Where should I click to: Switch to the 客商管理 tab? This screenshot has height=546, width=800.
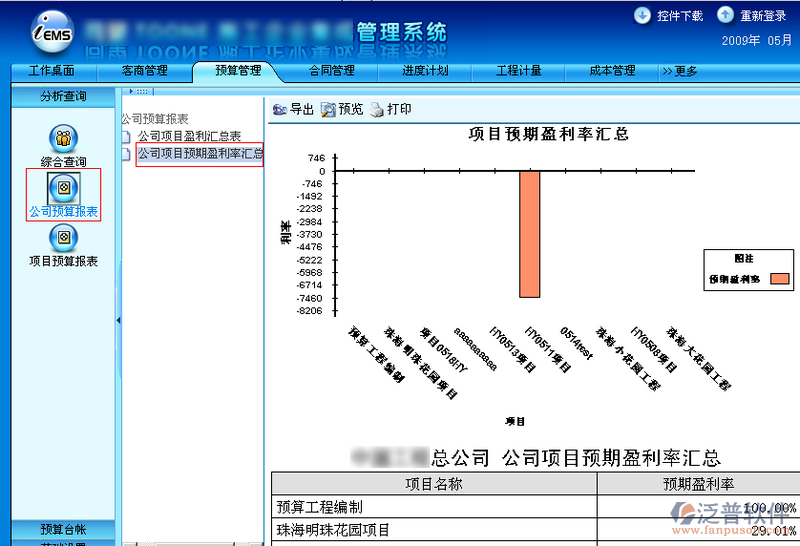click(x=144, y=71)
